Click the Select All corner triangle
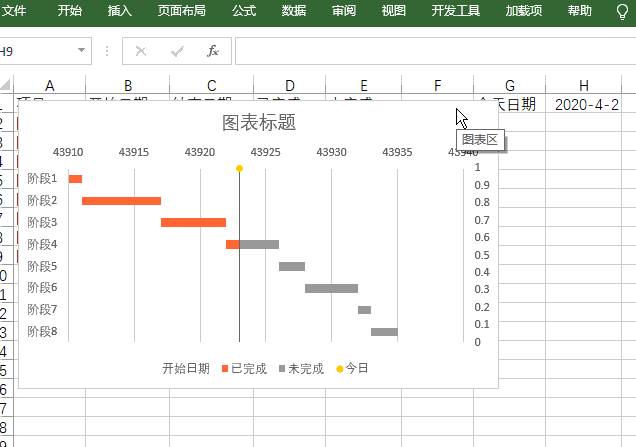 coord(6,85)
